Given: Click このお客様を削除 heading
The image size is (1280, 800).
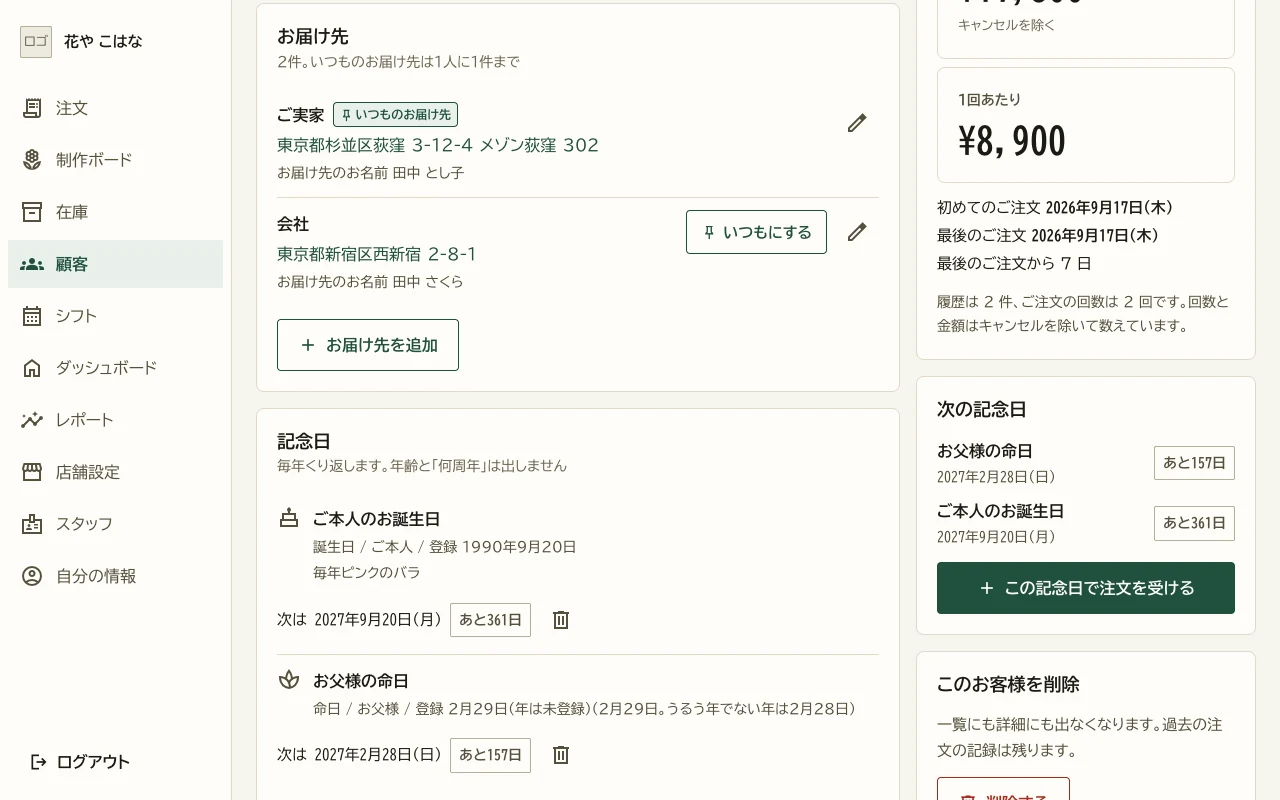Looking at the screenshot, I should tap(1008, 685).
